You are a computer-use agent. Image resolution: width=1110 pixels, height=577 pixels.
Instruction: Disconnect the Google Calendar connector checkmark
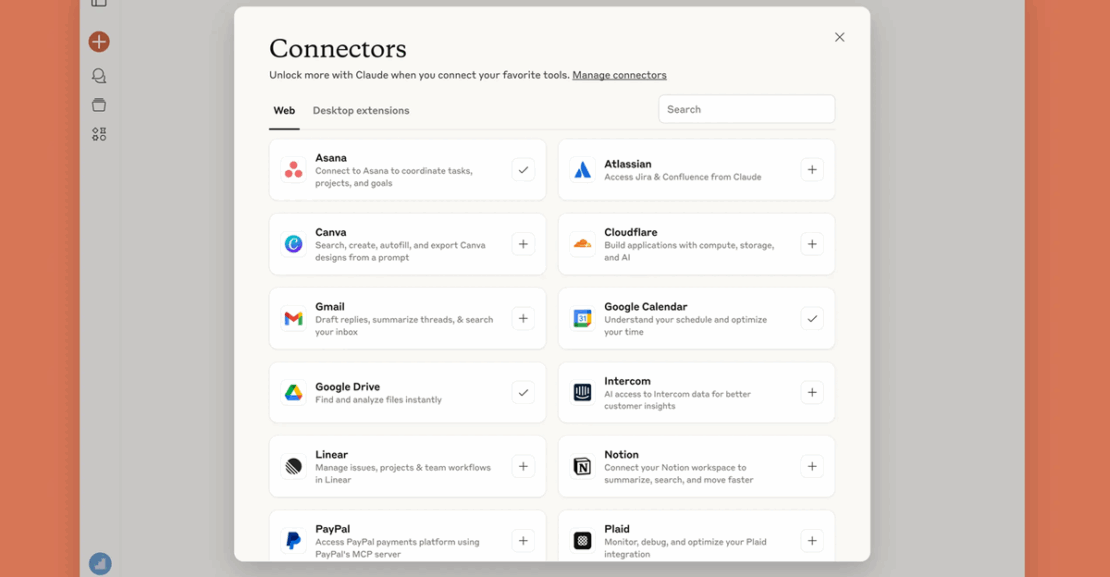click(812, 318)
